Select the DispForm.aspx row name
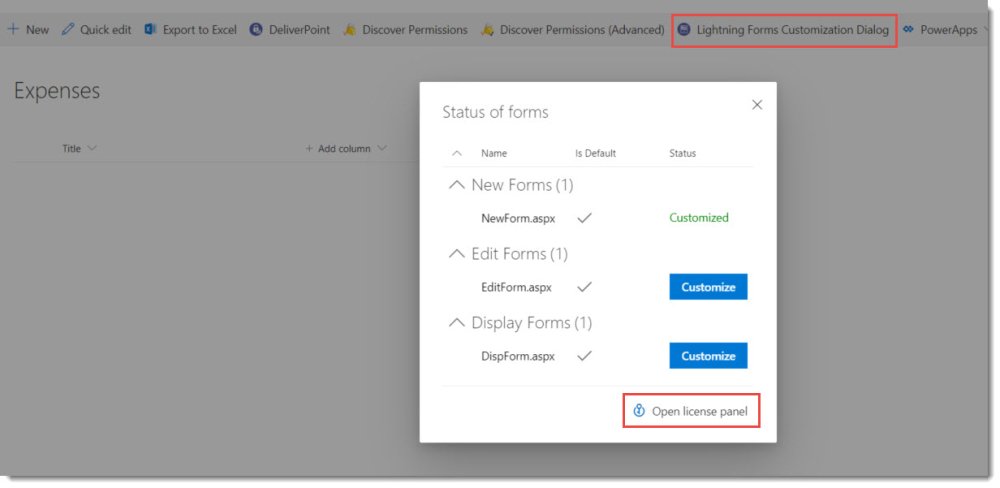 click(517, 356)
